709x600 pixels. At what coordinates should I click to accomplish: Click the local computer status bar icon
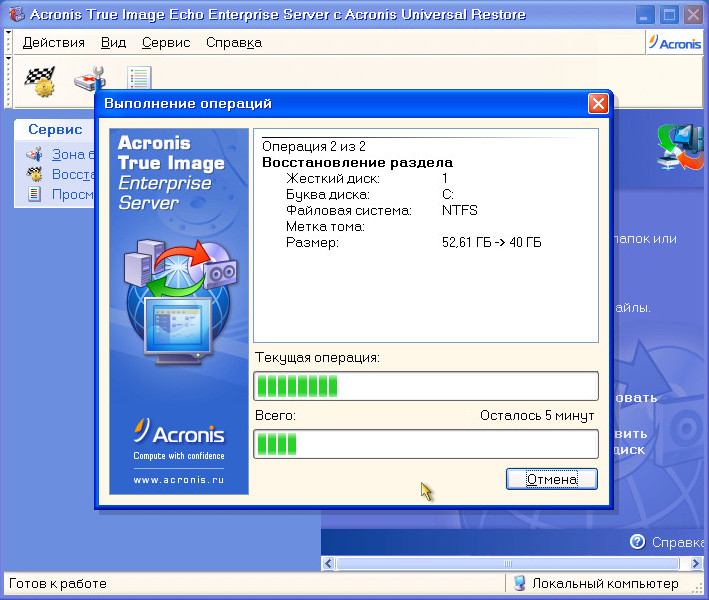[519, 583]
